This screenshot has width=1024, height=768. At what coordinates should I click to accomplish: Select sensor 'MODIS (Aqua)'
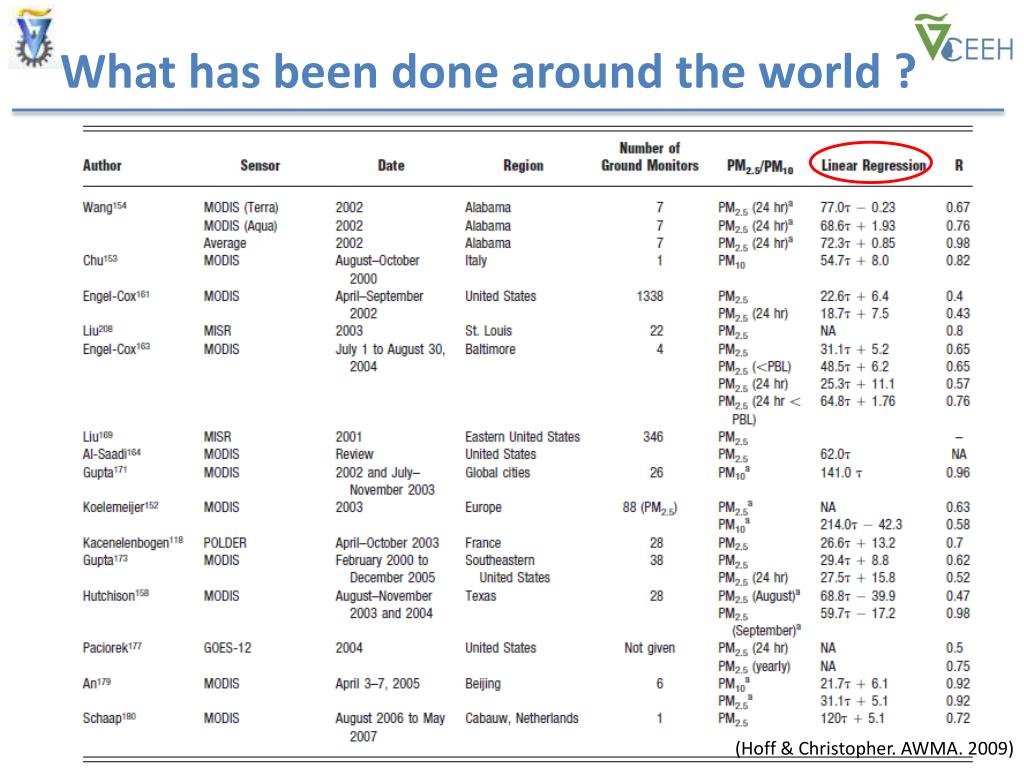tap(240, 226)
